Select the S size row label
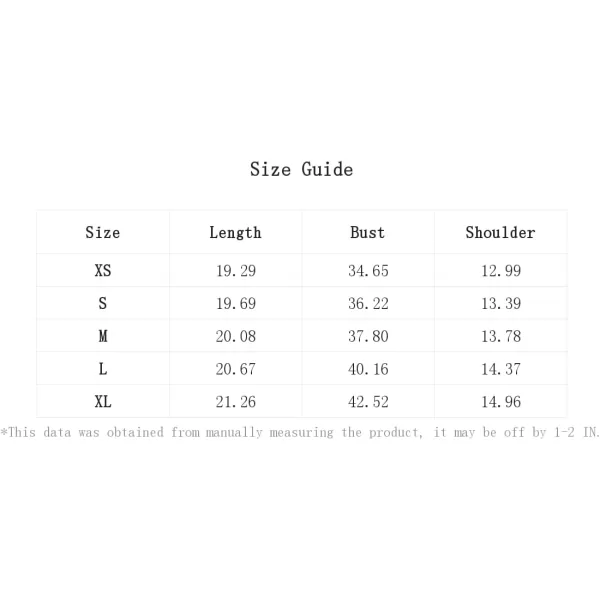 coord(102,304)
